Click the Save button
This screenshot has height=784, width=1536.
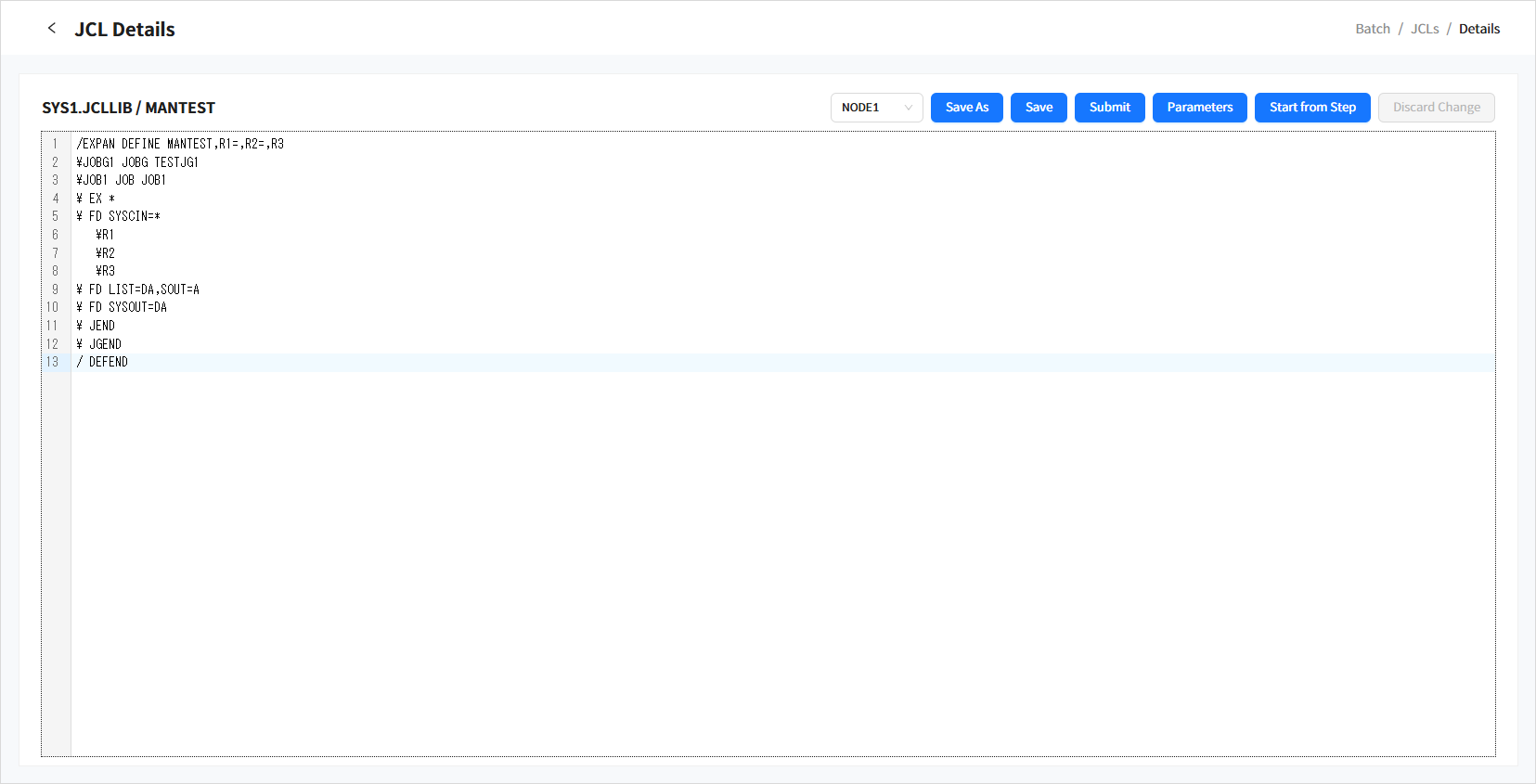point(1039,108)
